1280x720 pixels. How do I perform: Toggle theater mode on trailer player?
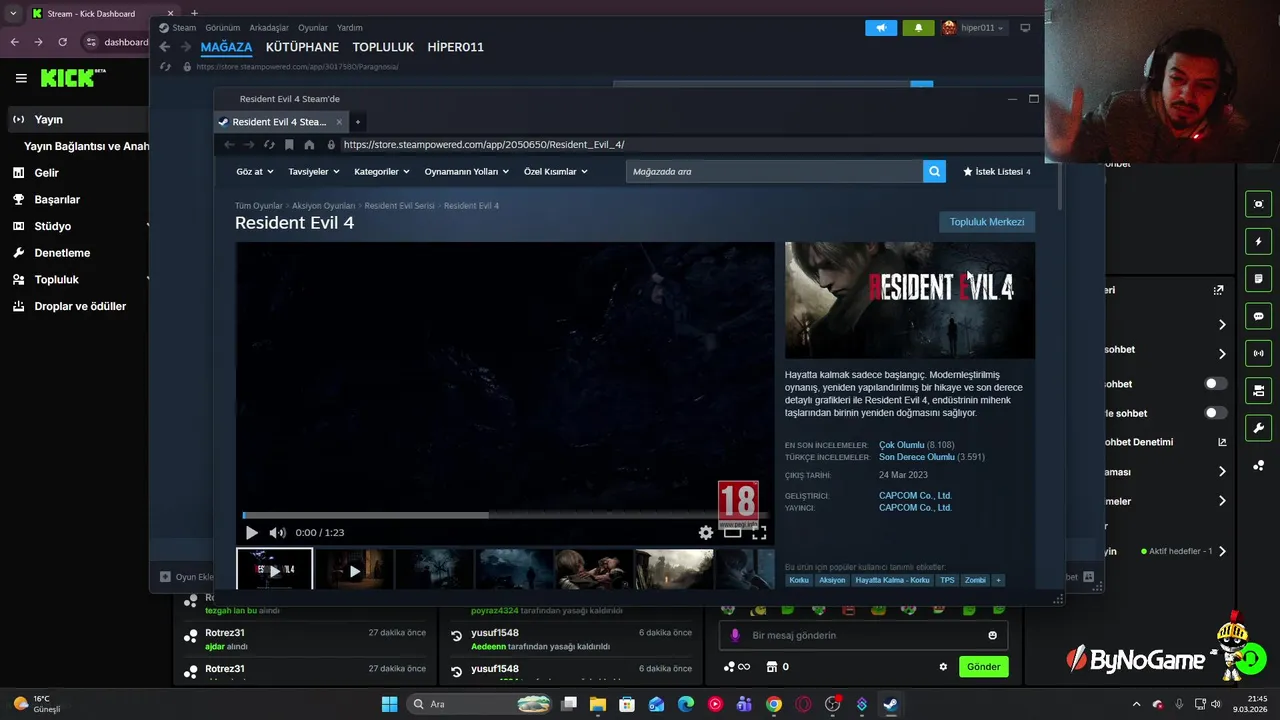732,533
